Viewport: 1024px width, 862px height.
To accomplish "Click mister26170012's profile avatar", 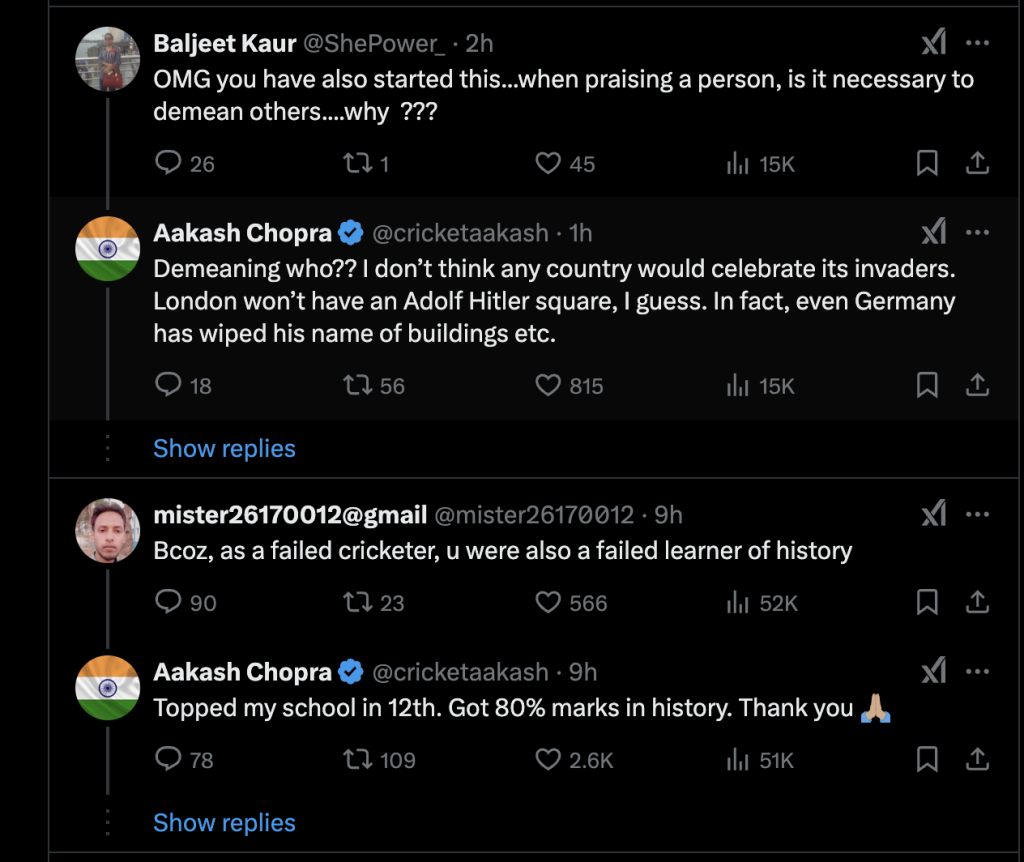I will pyautogui.click(x=107, y=530).
